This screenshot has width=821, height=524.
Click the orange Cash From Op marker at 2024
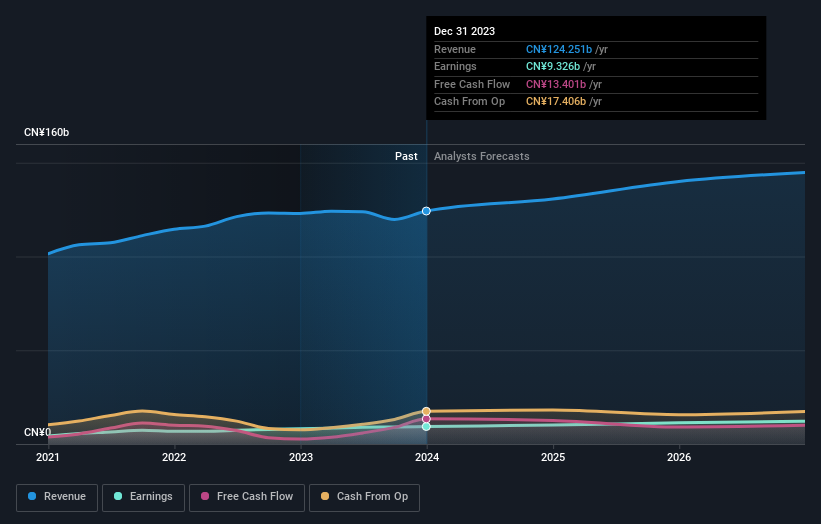[426, 411]
